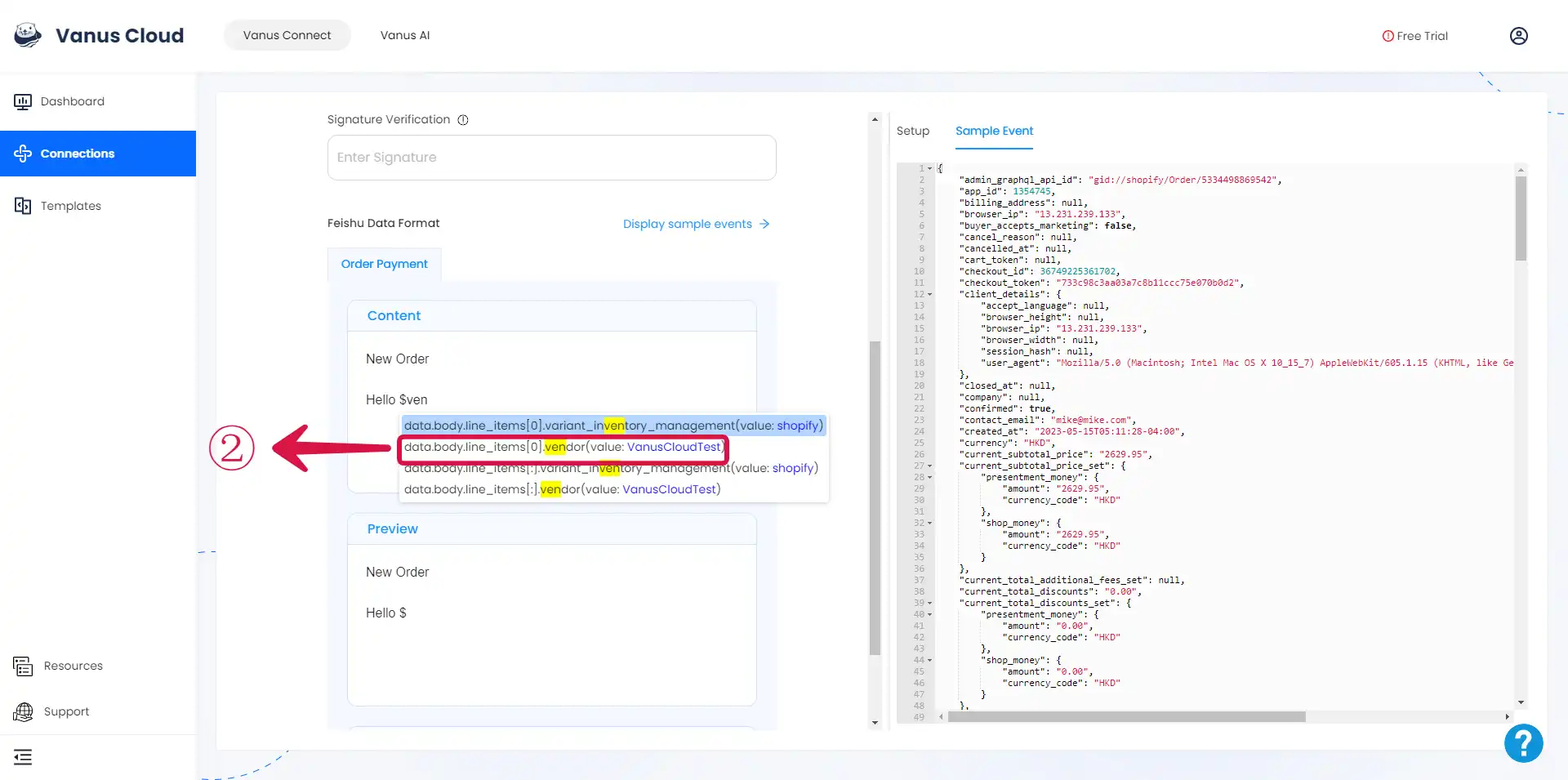Choose the line_items[0].vendor suggestion
This screenshot has height=780, width=1568.
[x=563, y=447]
